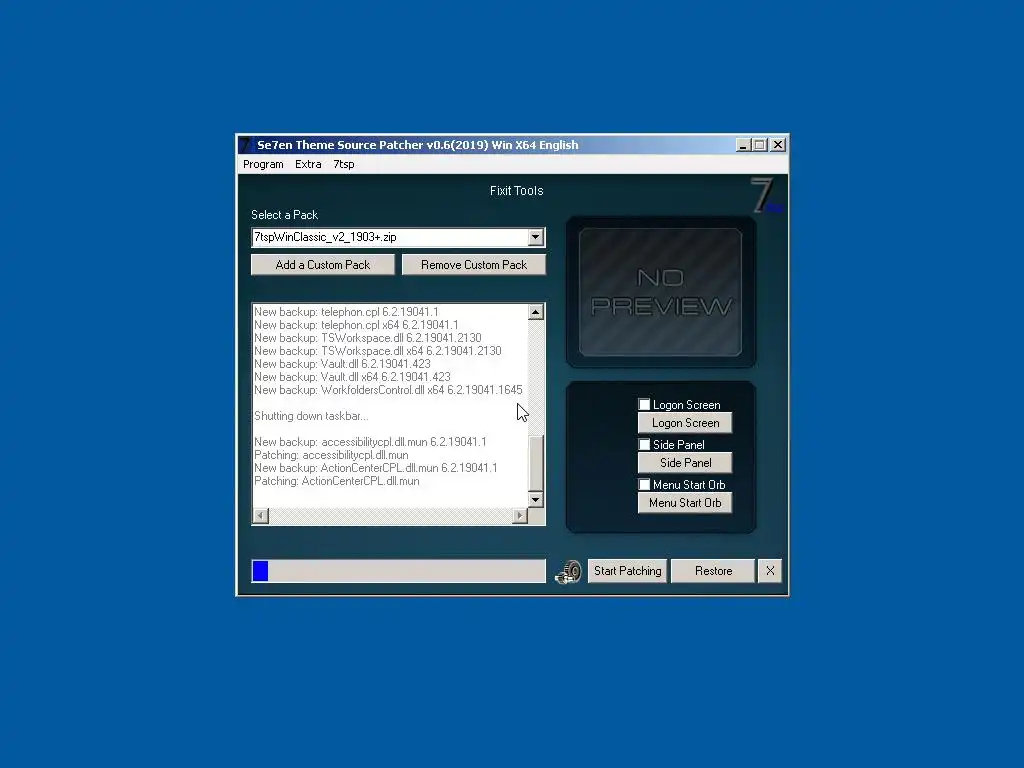Open the 7tsp menu
1024x768 pixels.
(344, 164)
